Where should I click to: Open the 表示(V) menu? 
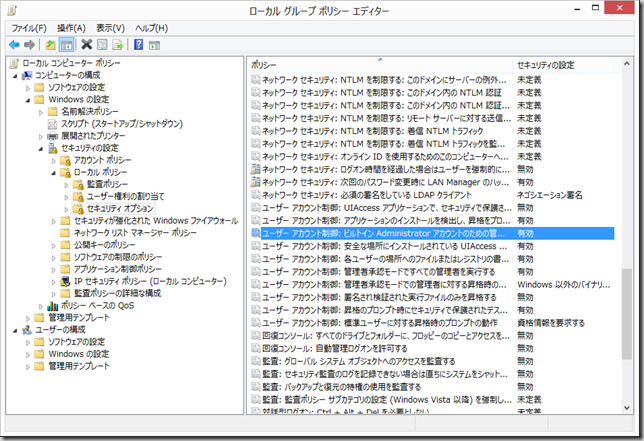tap(114, 28)
